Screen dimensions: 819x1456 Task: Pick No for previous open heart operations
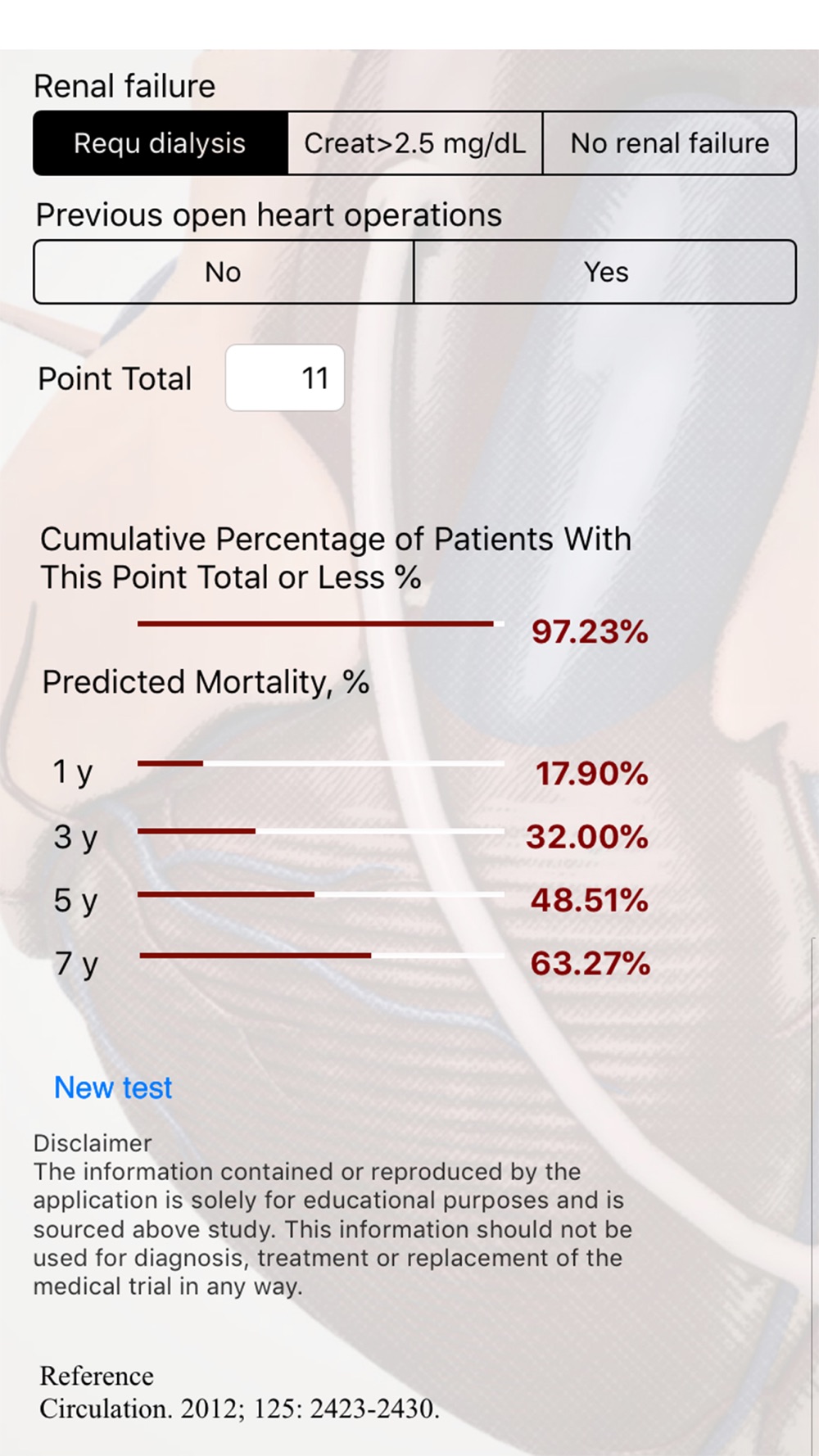[223, 272]
